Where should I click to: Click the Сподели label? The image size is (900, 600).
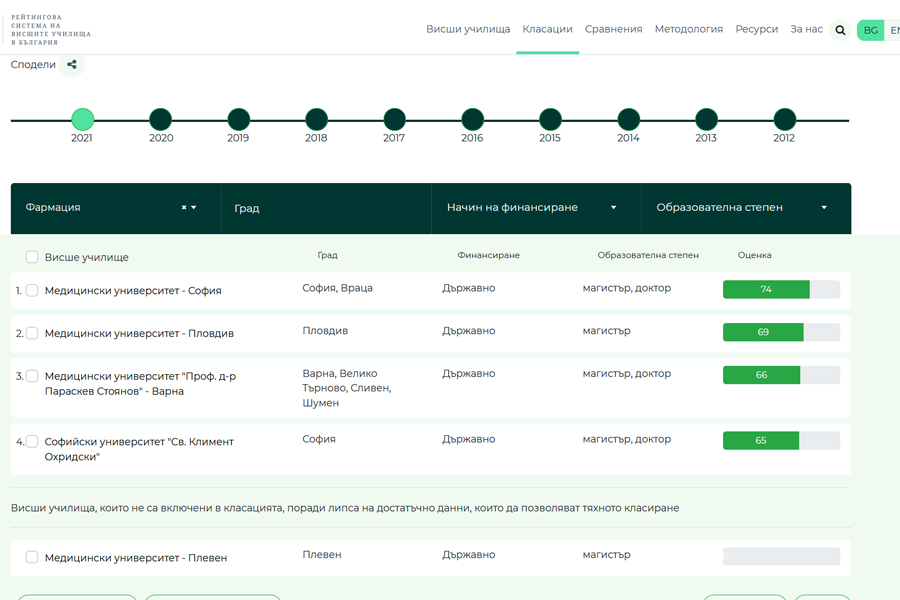coord(33,64)
